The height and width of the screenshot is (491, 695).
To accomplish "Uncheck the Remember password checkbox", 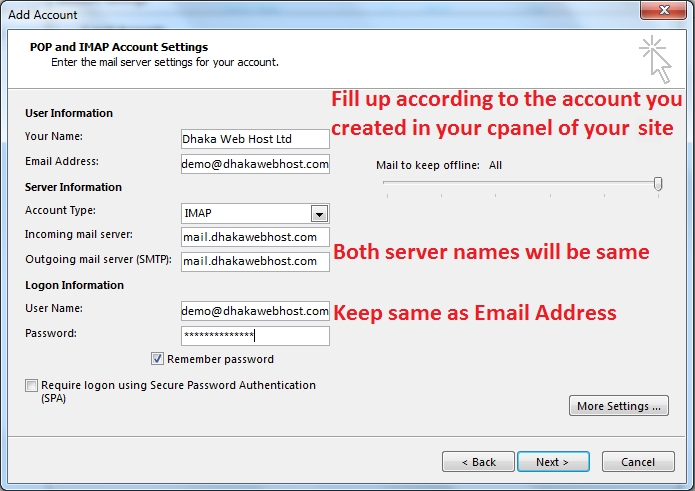I will click(158, 359).
